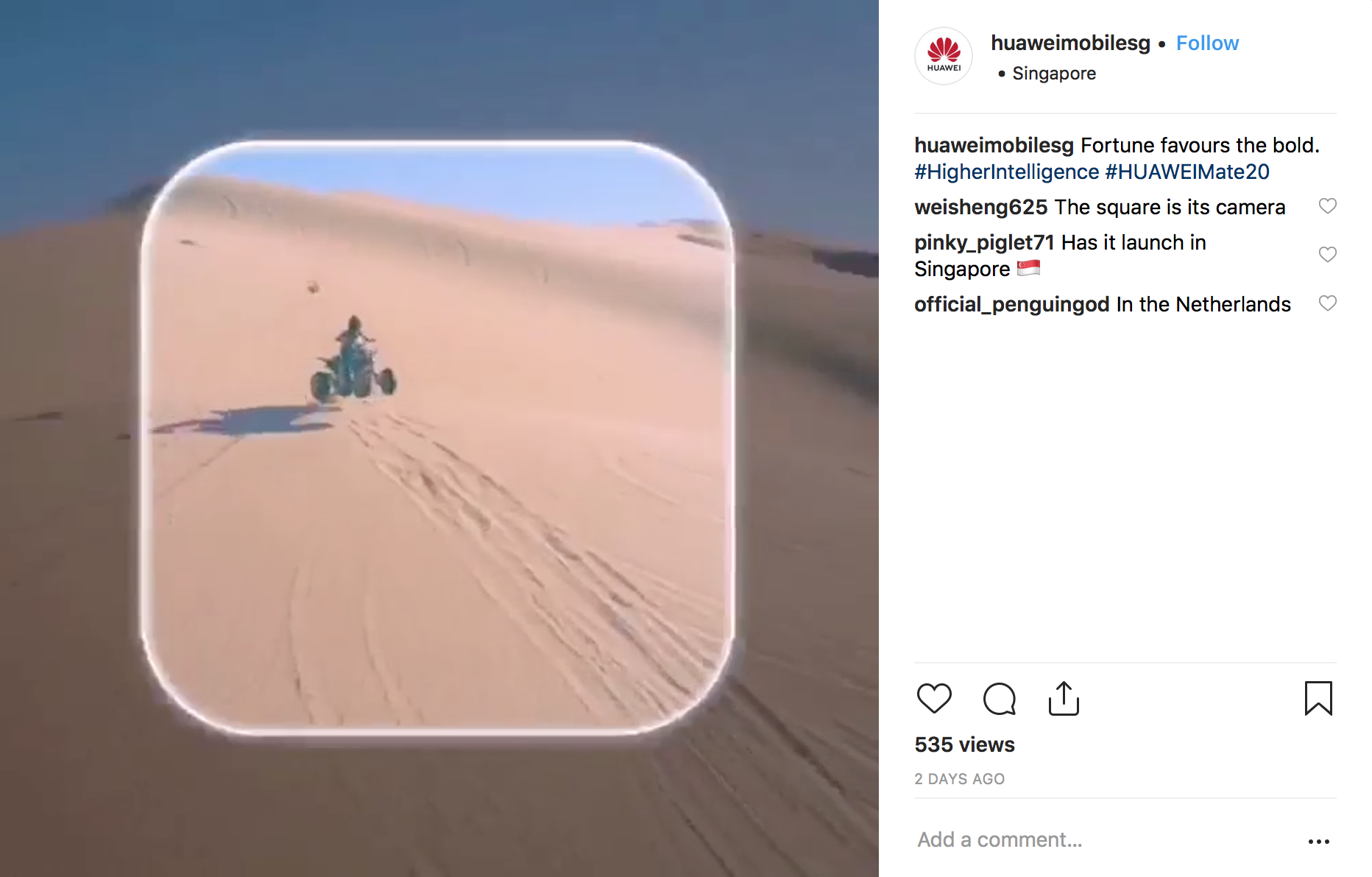Open the three-dot more options menu

(1318, 841)
